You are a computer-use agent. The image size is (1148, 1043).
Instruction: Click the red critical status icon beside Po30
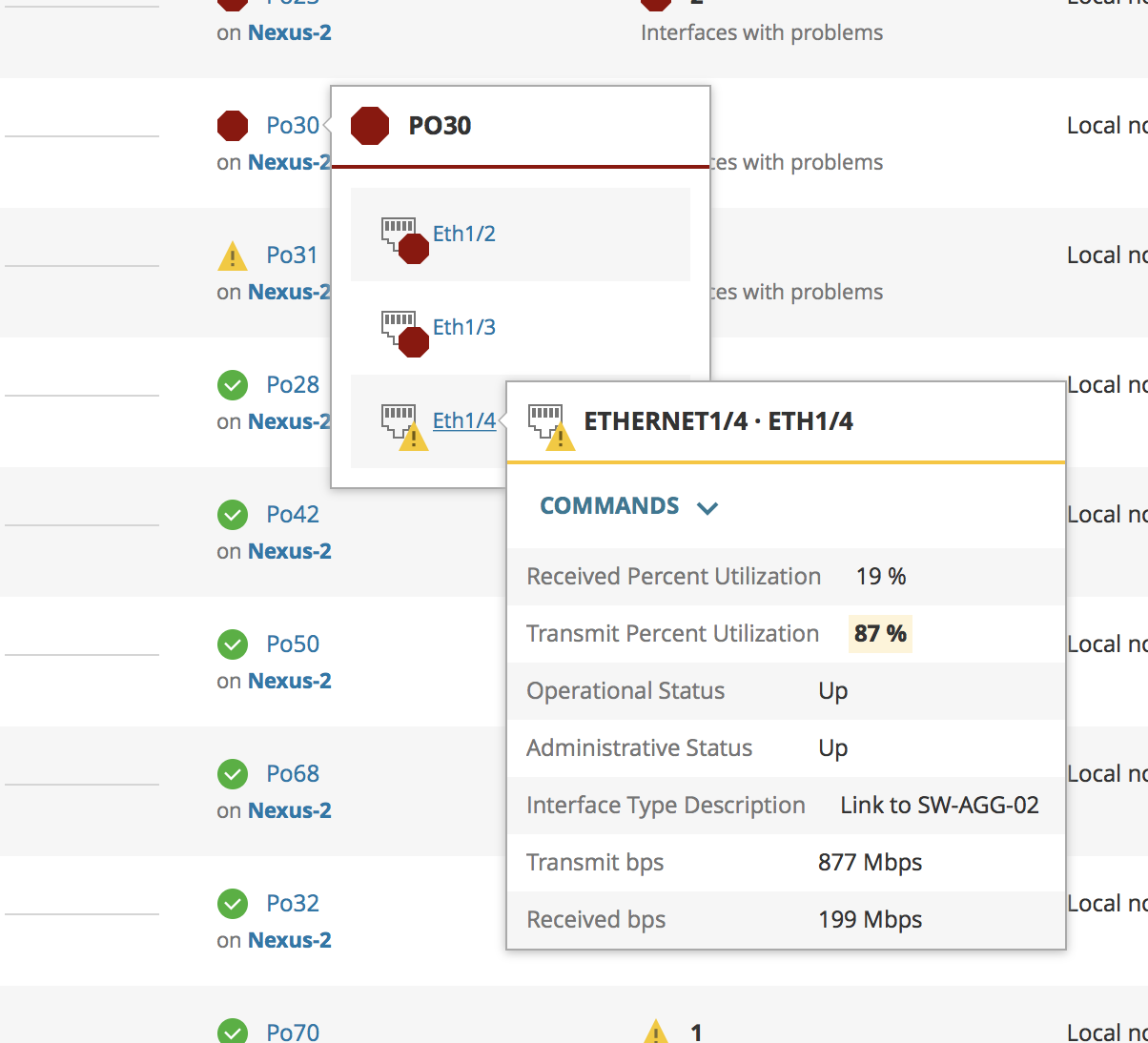click(x=233, y=126)
